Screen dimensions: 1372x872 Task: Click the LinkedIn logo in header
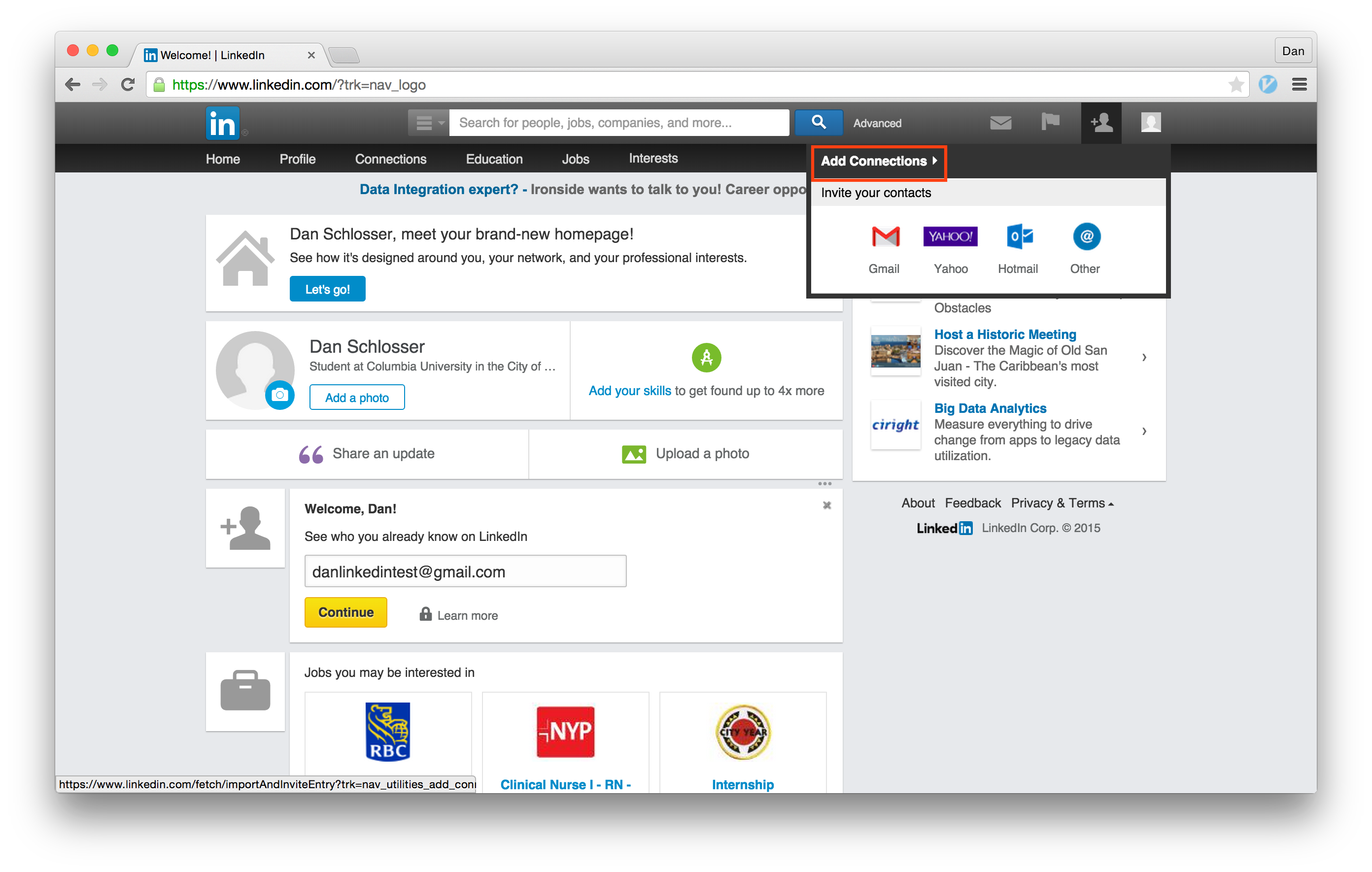click(222, 123)
